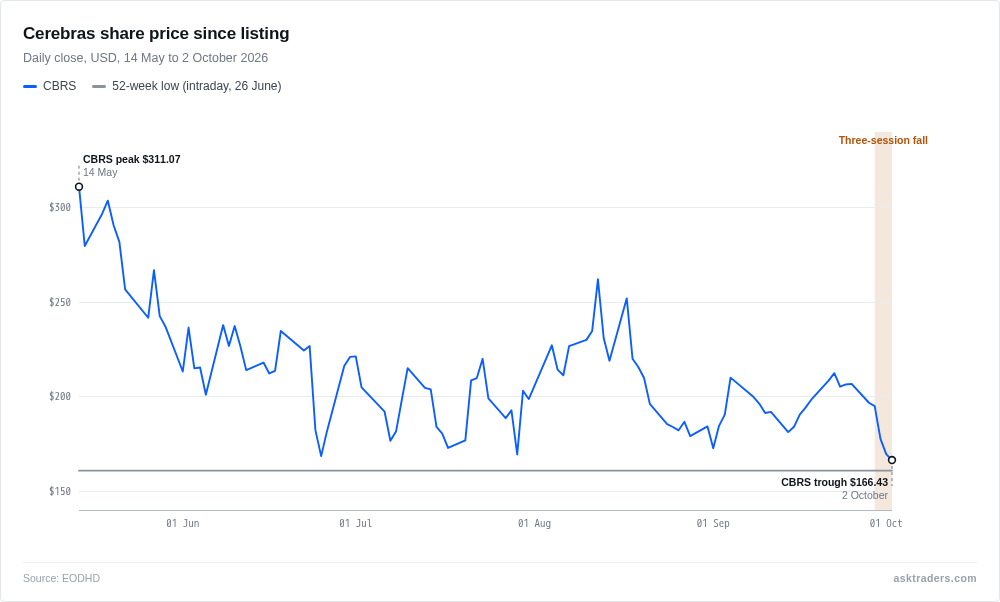The height and width of the screenshot is (602, 1000).
Task: Click the gray 52-week low legend swatch
Action: point(99,86)
